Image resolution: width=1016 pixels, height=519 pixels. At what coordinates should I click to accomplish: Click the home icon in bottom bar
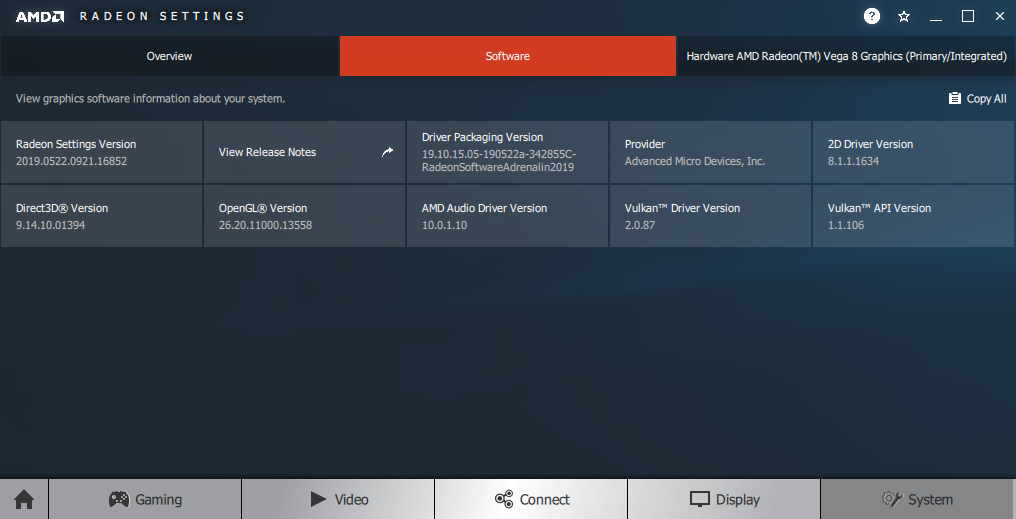tap(24, 499)
